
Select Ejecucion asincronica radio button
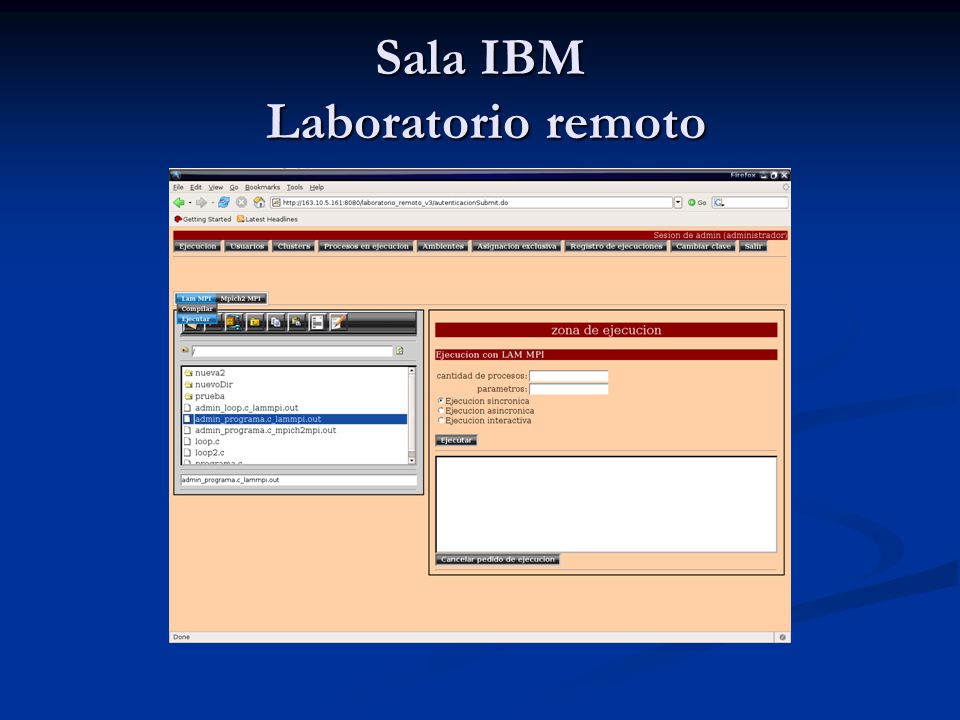tap(441, 410)
